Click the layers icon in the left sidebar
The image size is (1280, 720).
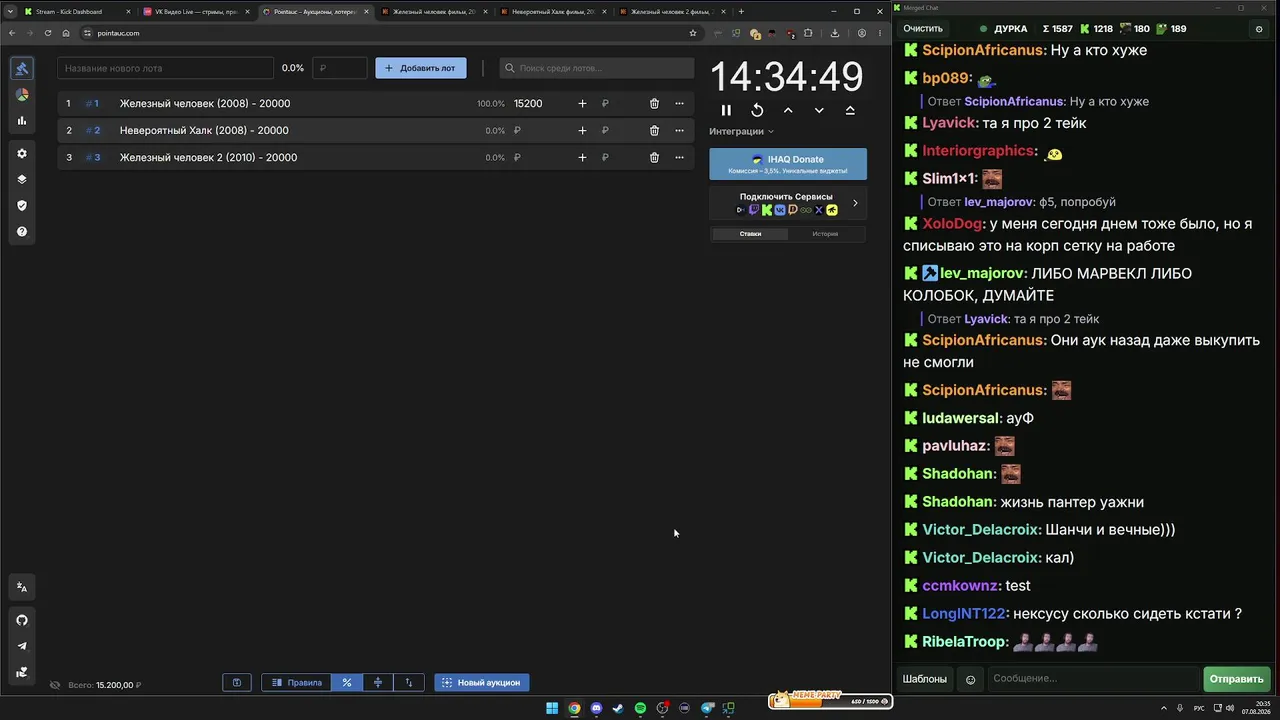coord(22,179)
